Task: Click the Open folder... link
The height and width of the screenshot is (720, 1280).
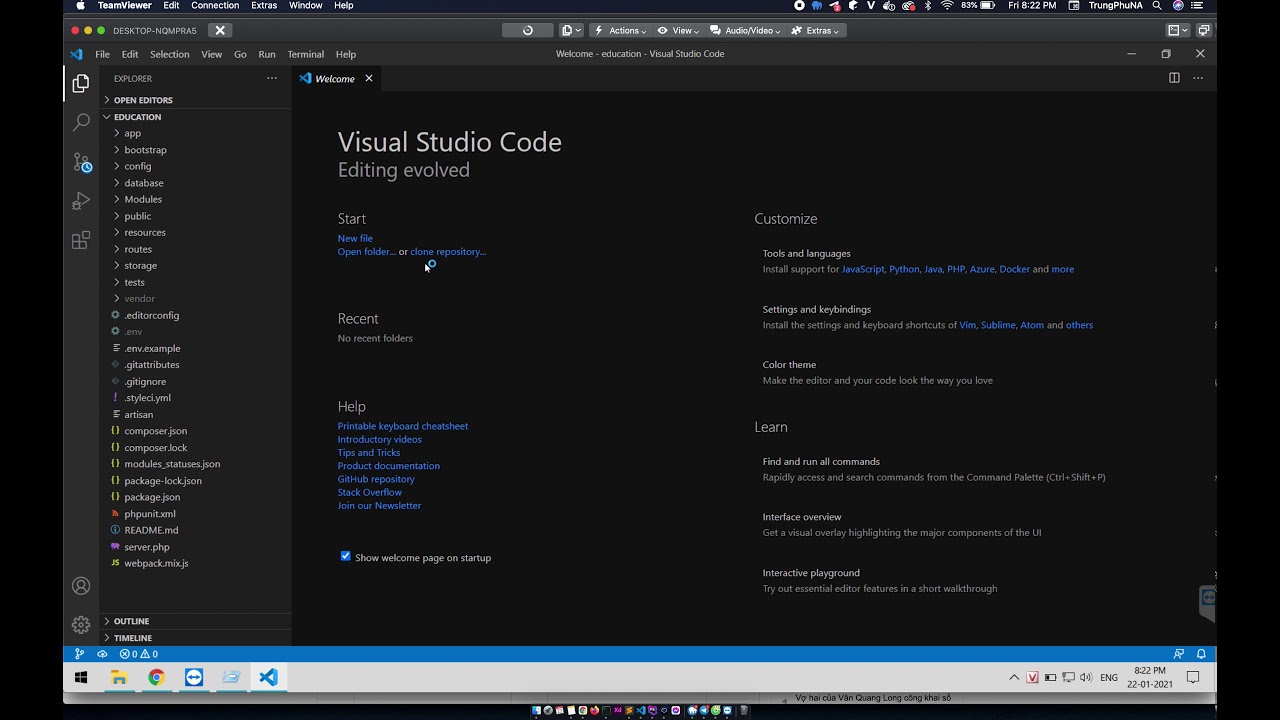Action: [366, 252]
